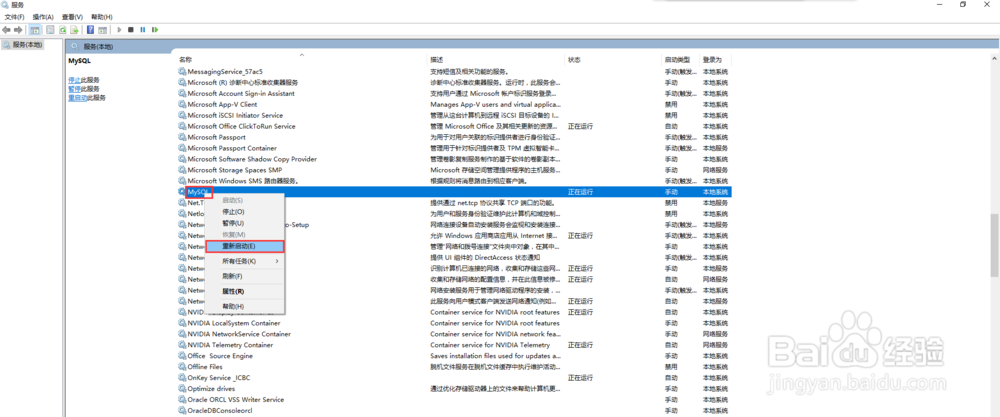Open the 文件(F) menu

[14, 17]
